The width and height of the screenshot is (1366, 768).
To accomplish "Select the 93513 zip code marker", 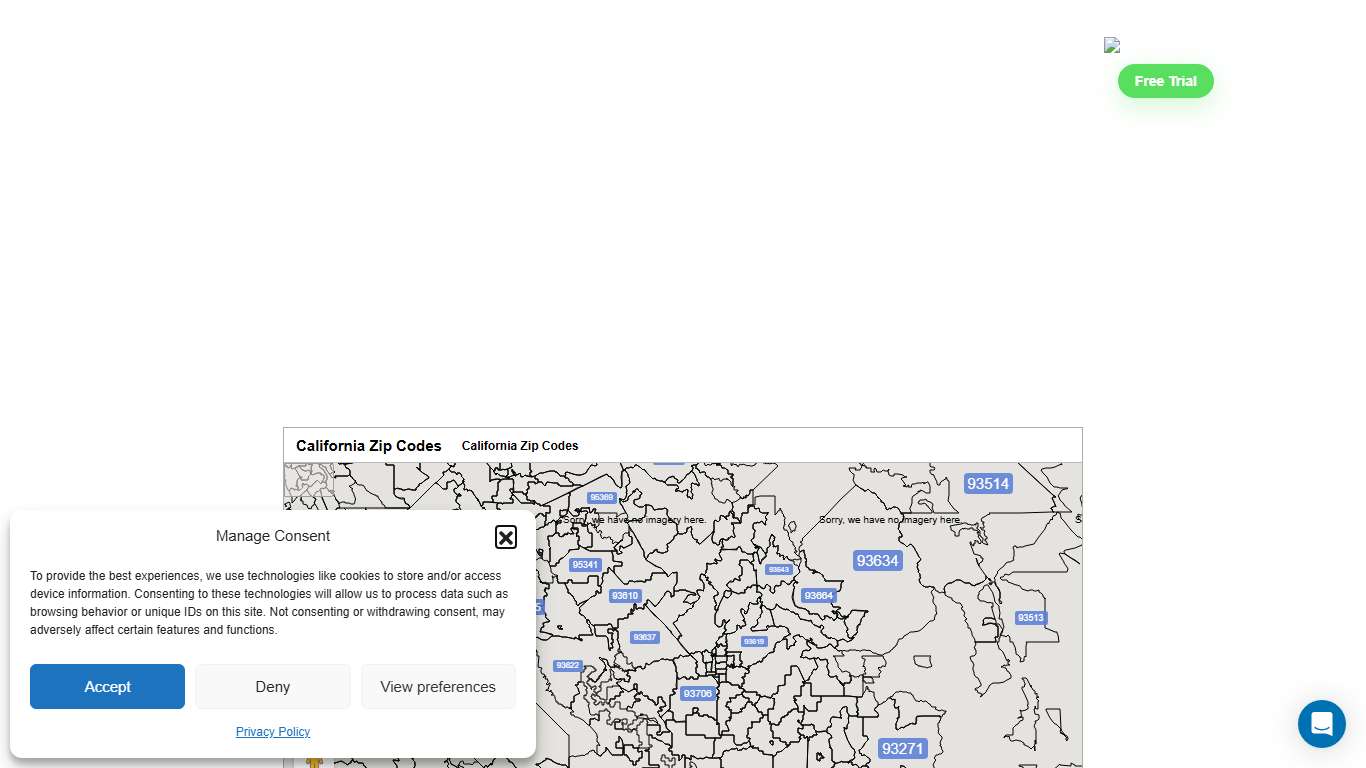I will tap(1030, 617).
